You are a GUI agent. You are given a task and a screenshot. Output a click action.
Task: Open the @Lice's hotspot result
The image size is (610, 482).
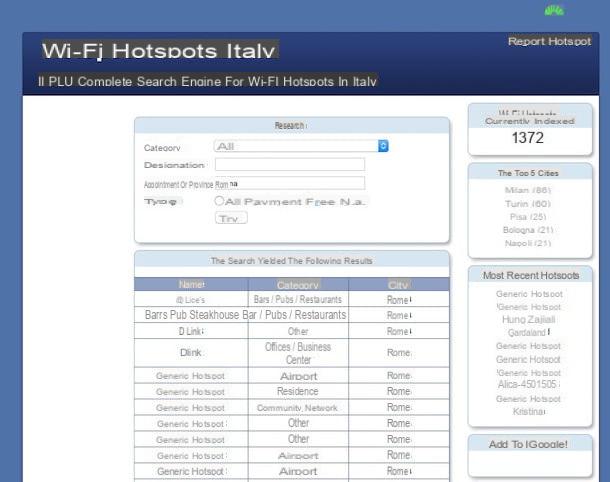tap(190, 300)
